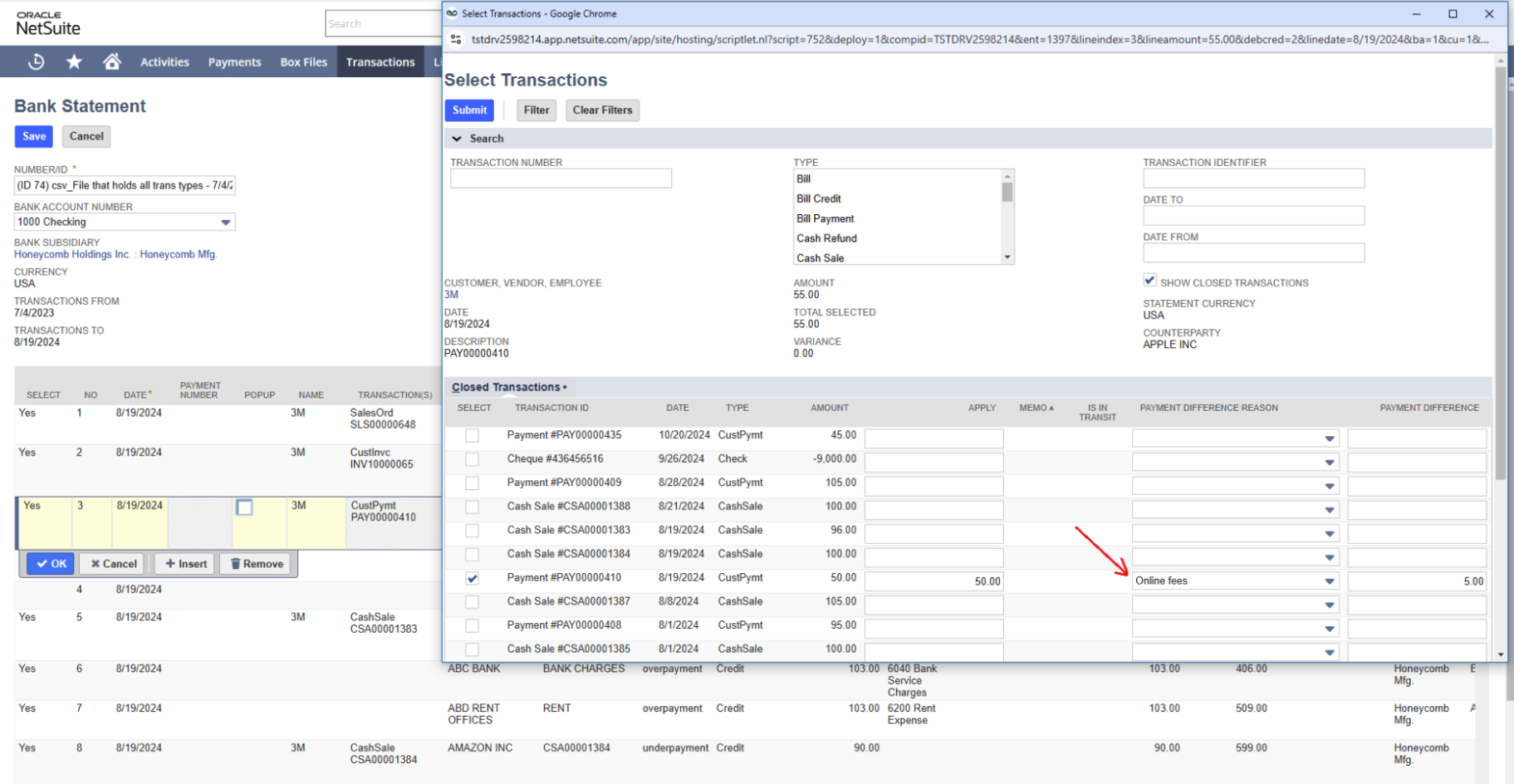This screenshot has width=1514, height=784.
Task: Open the Activities menu
Action: point(164,62)
